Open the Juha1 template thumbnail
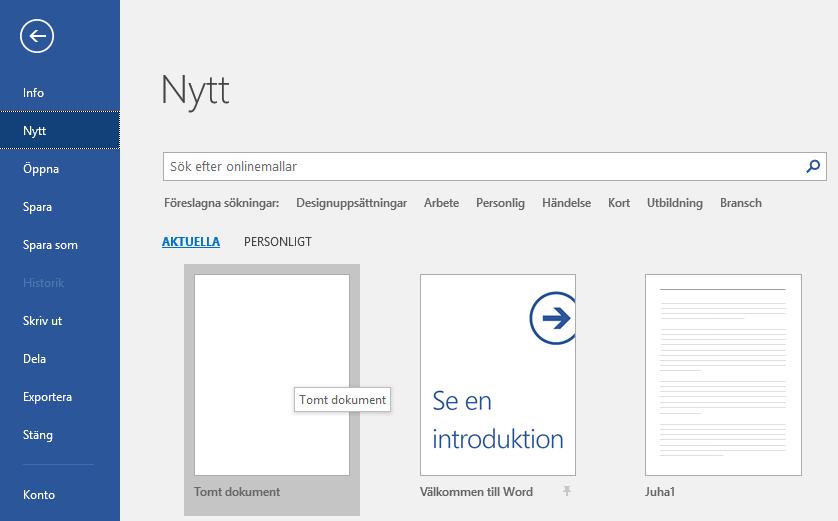Screen dimensions: 838x521 (x=723, y=375)
